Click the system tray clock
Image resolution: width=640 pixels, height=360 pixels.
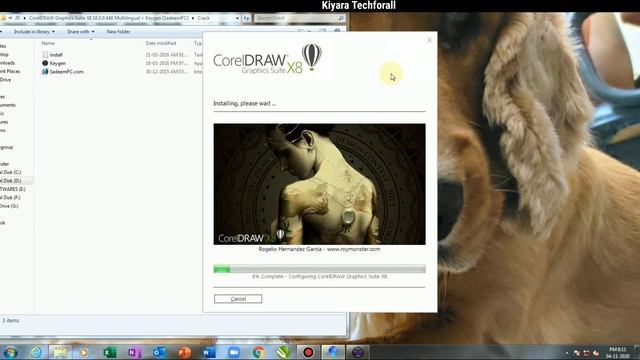click(x=617, y=353)
